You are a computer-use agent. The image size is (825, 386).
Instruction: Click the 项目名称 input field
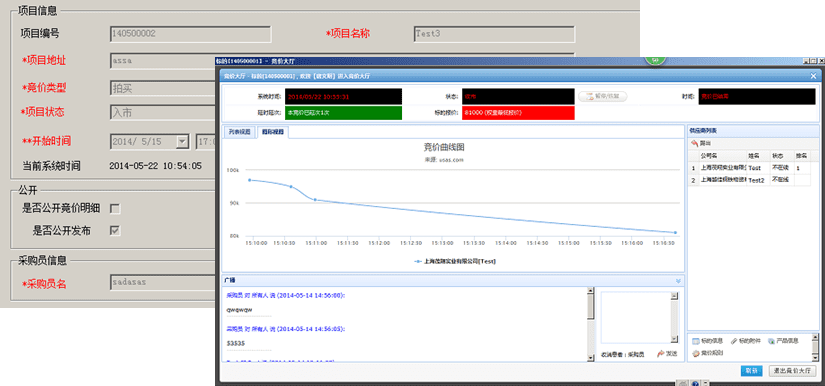pyautogui.click(x=494, y=34)
